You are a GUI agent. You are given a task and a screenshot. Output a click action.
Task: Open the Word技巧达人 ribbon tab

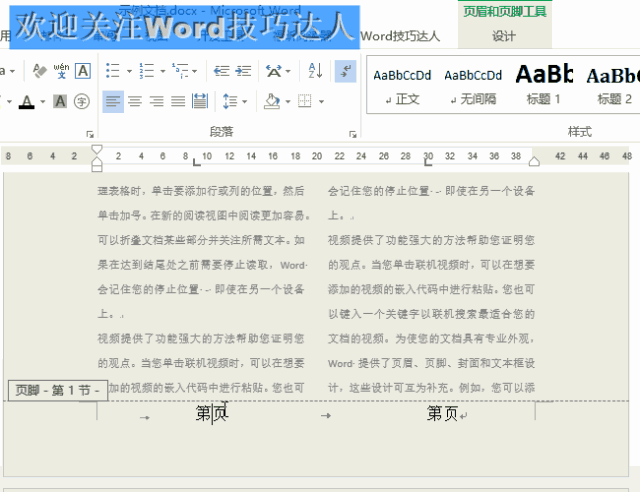[x=400, y=36]
